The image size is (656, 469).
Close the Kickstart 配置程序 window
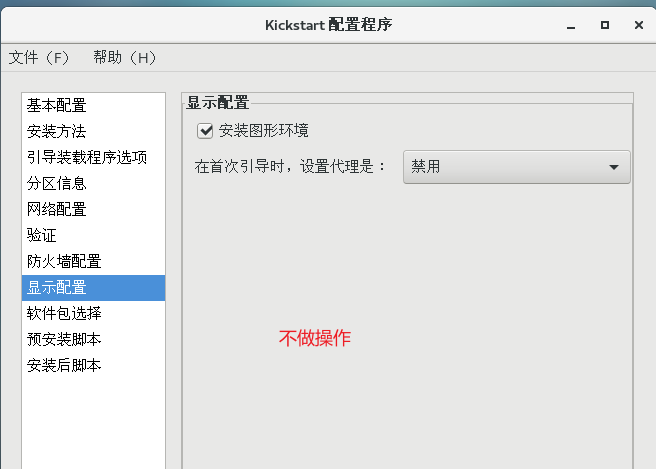639,25
